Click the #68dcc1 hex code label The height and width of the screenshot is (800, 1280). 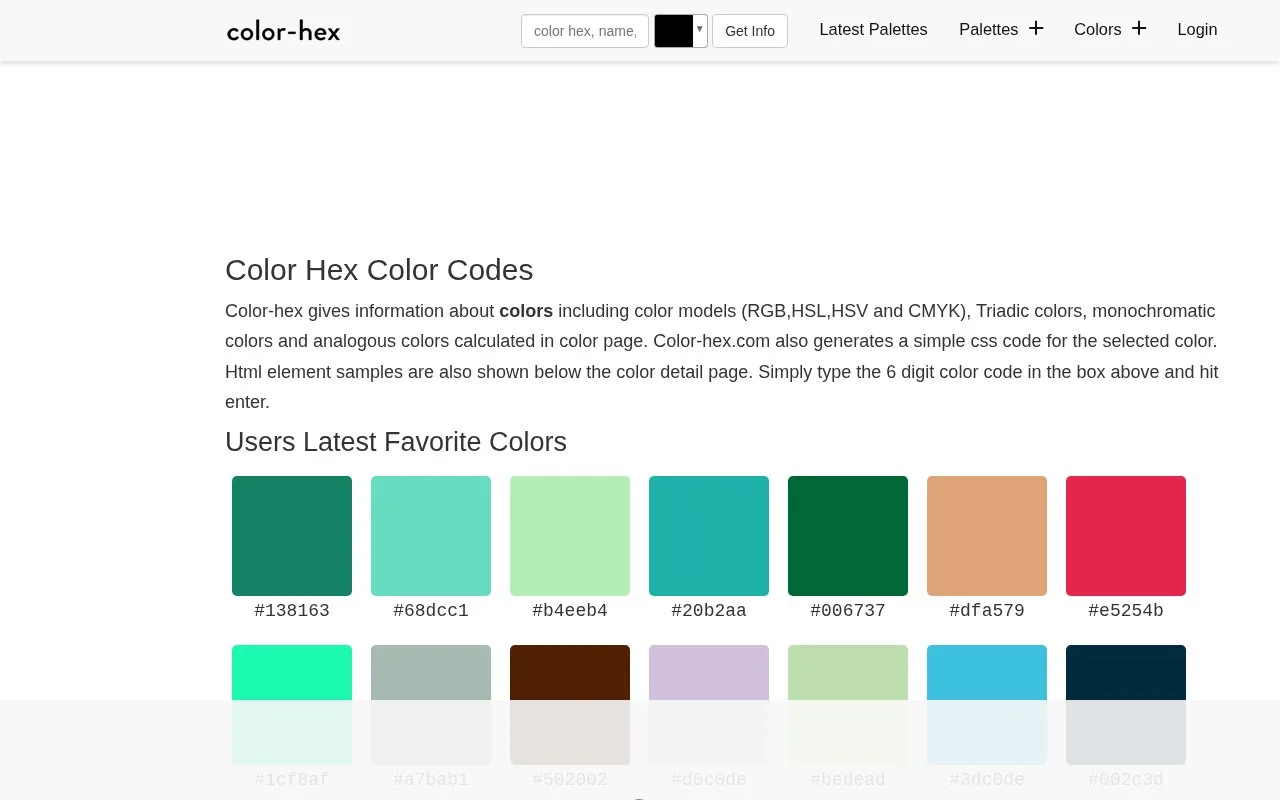431,610
